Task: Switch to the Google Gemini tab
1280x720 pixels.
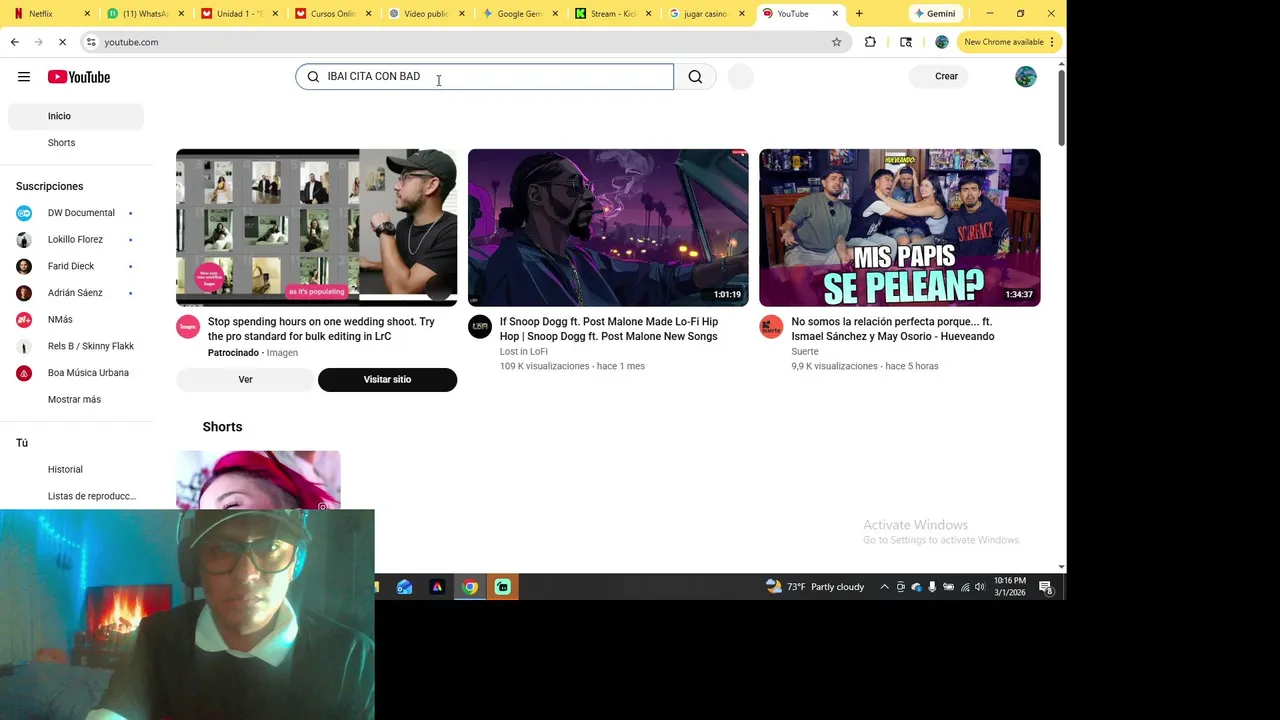Action: pos(519,14)
